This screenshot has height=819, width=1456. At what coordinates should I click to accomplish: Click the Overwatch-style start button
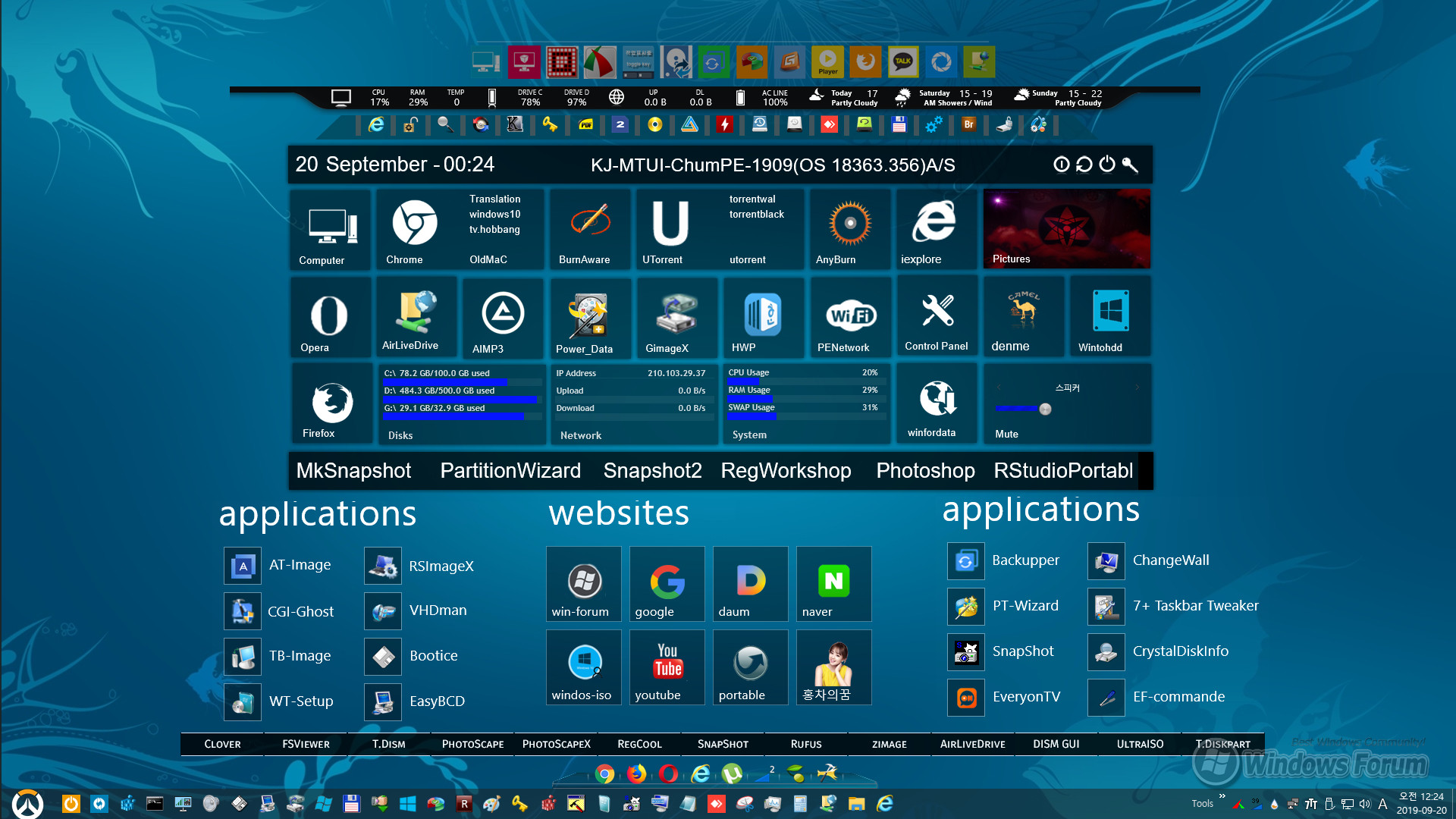[x=27, y=803]
